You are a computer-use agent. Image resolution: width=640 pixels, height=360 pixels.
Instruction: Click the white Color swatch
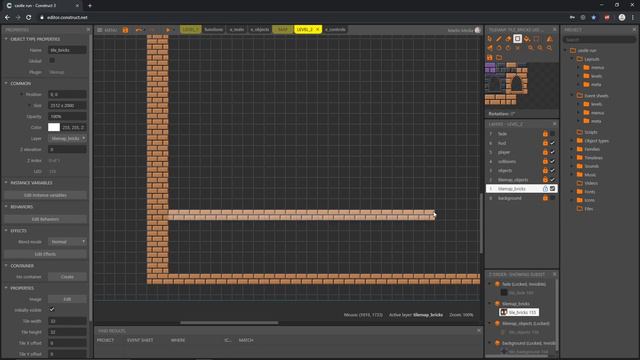pyautogui.click(x=54, y=127)
